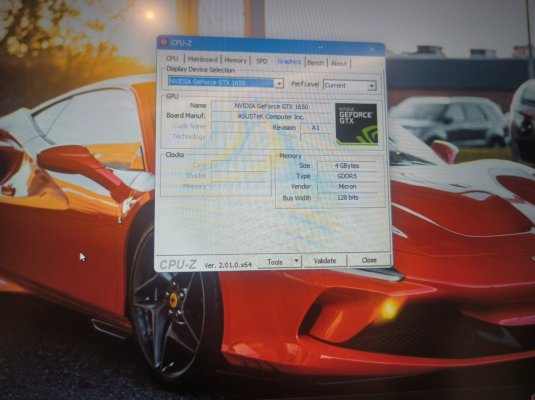Screen dimensions: 535x400
Task: Switch to the SPD tab
Action: [261, 61]
